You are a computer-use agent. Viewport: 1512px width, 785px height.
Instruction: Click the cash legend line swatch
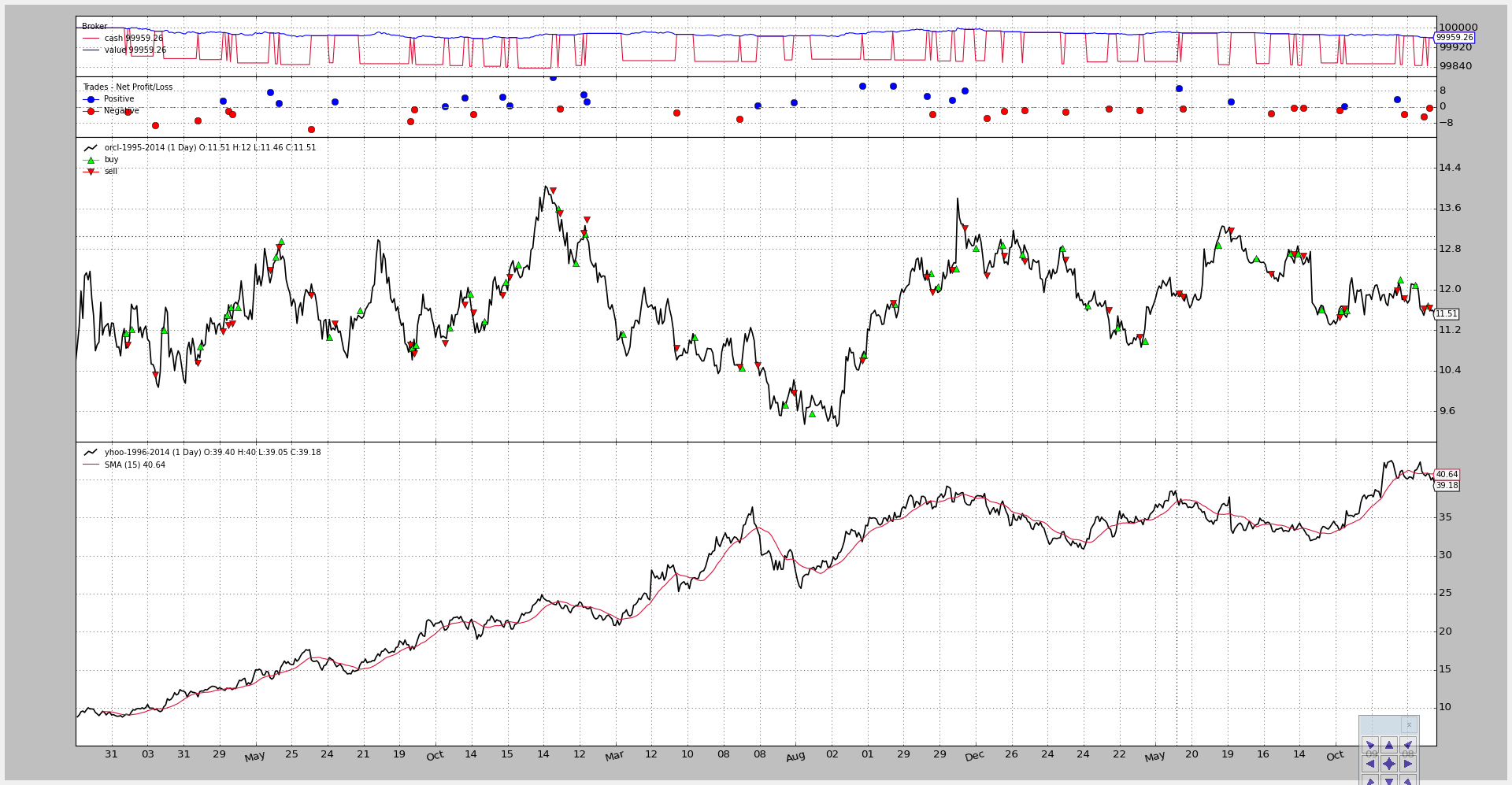point(91,39)
